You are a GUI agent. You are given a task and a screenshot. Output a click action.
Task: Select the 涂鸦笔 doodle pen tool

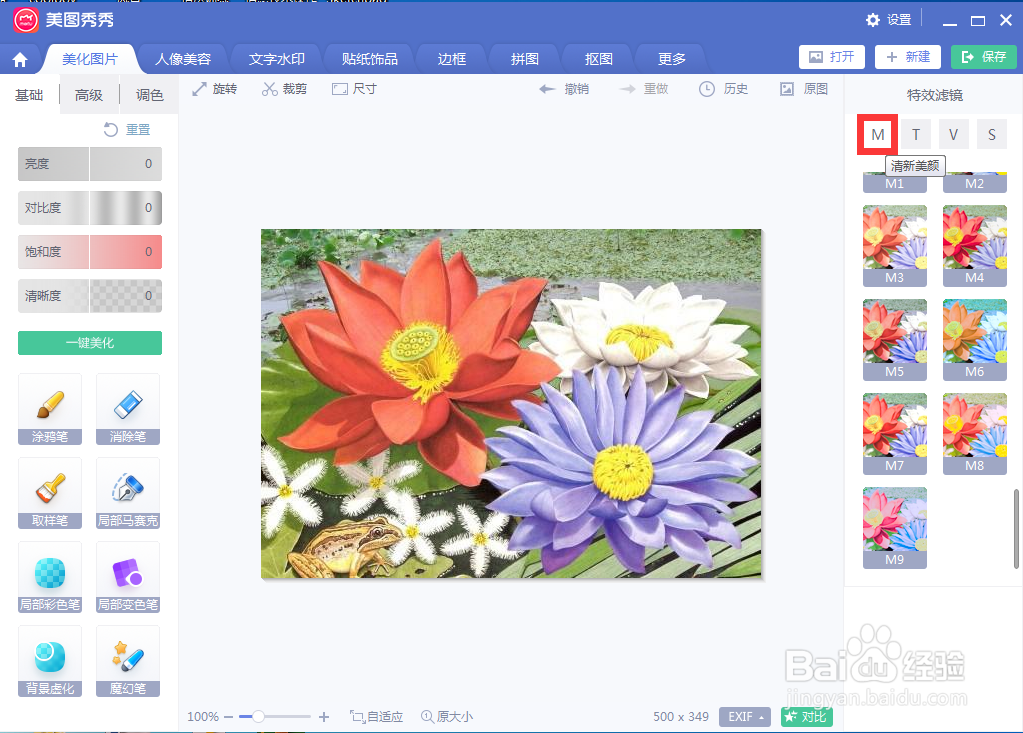pos(49,409)
